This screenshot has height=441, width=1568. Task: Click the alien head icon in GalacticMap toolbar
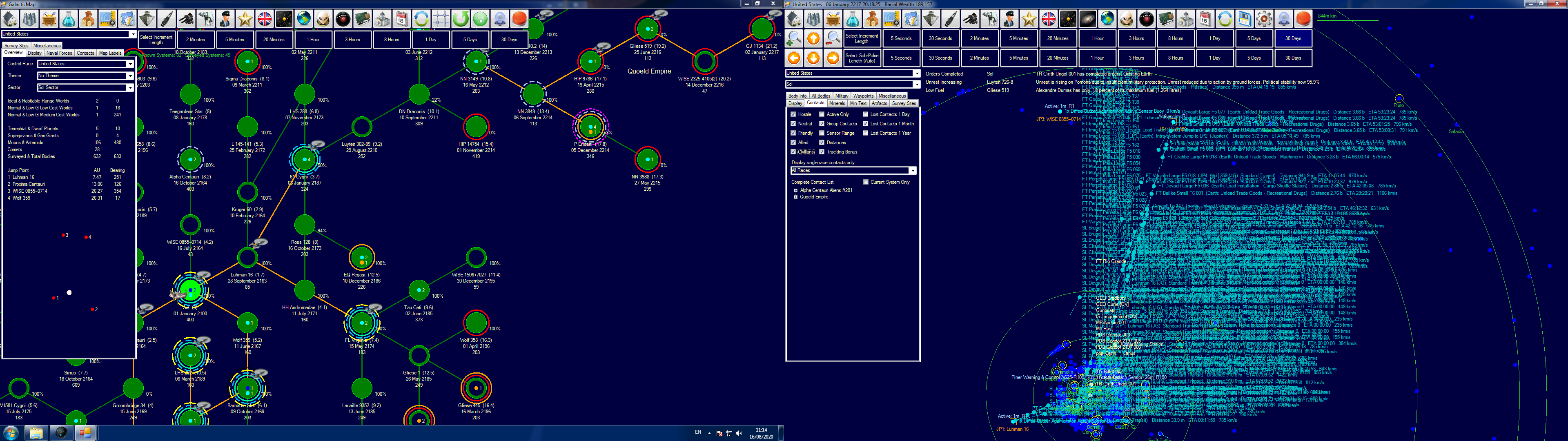click(x=323, y=19)
